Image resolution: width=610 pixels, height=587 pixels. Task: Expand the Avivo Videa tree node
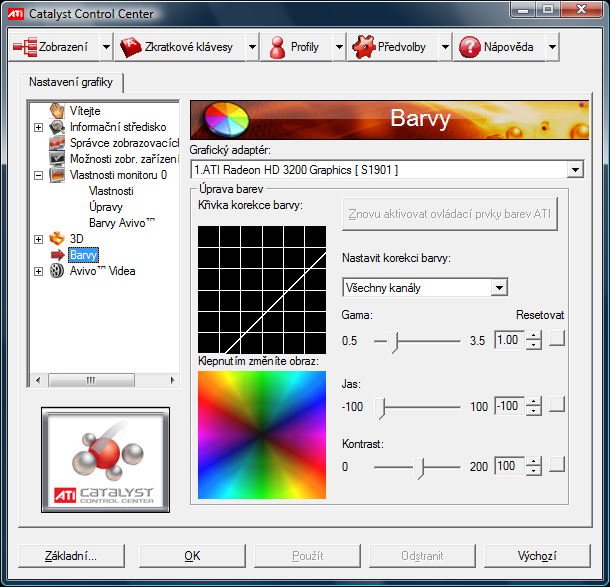click(x=38, y=271)
